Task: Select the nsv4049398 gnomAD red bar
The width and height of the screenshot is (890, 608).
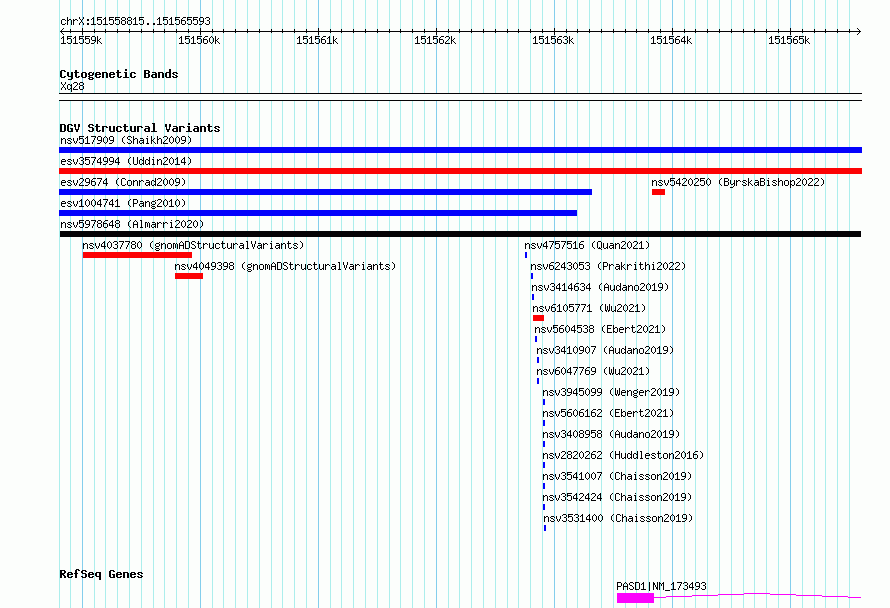Action: click(x=189, y=276)
